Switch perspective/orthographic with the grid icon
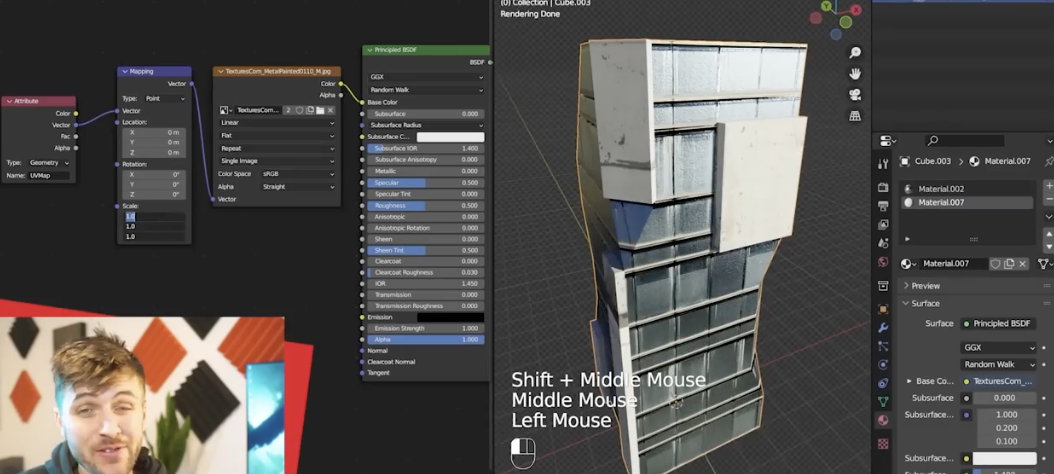1054x474 pixels. pyautogui.click(x=855, y=116)
